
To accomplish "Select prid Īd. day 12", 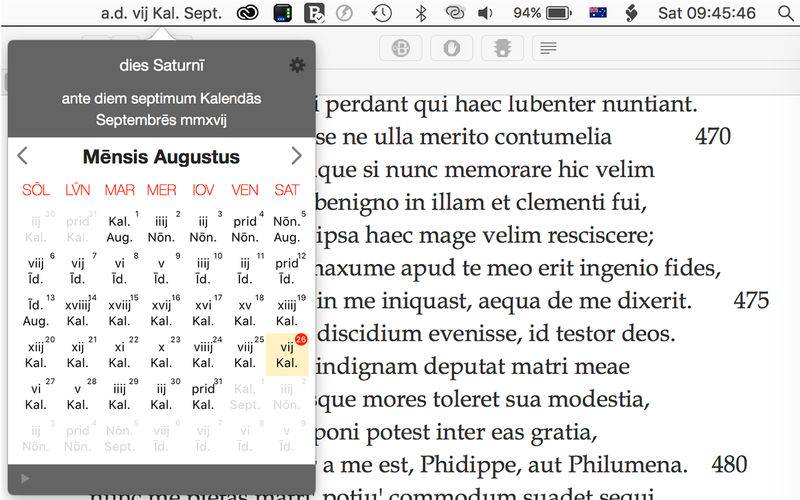I will point(287,271).
